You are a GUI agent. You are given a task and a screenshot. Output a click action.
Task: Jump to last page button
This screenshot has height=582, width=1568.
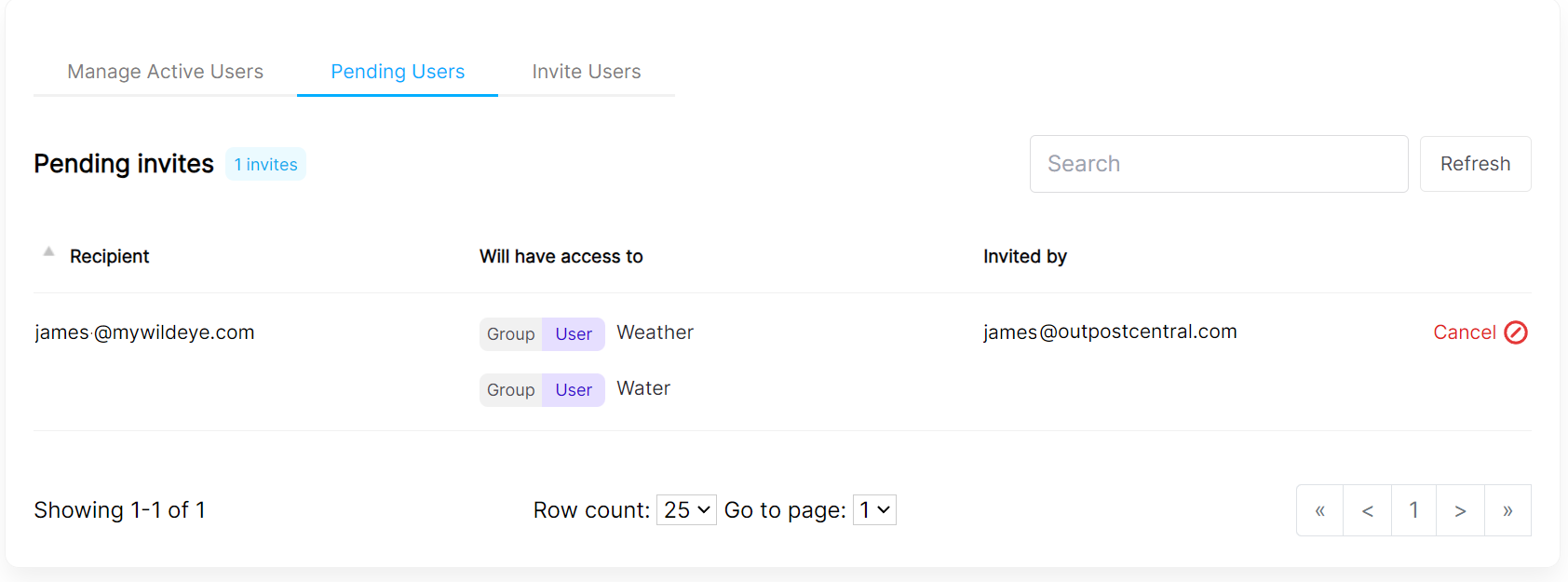click(1507, 510)
